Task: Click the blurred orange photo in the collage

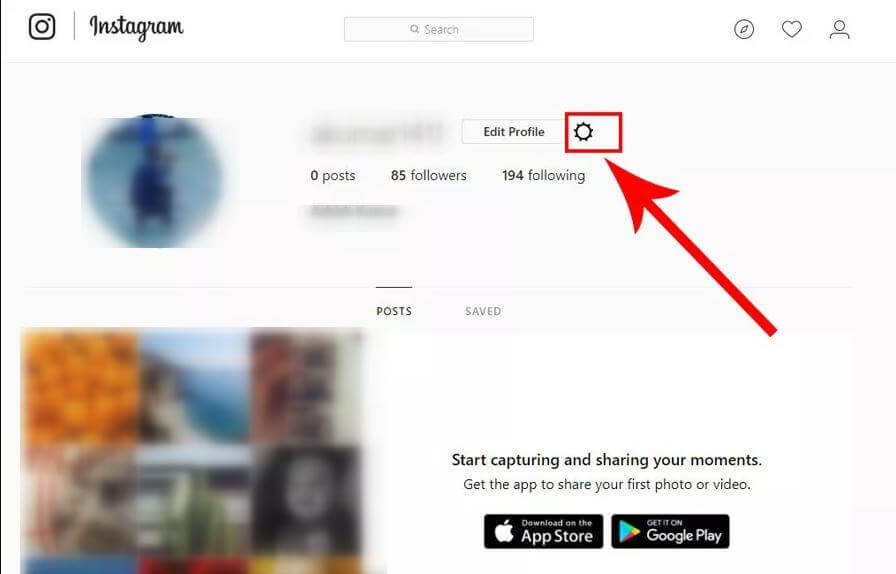Action: pyautogui.click(x=80, y=386)
